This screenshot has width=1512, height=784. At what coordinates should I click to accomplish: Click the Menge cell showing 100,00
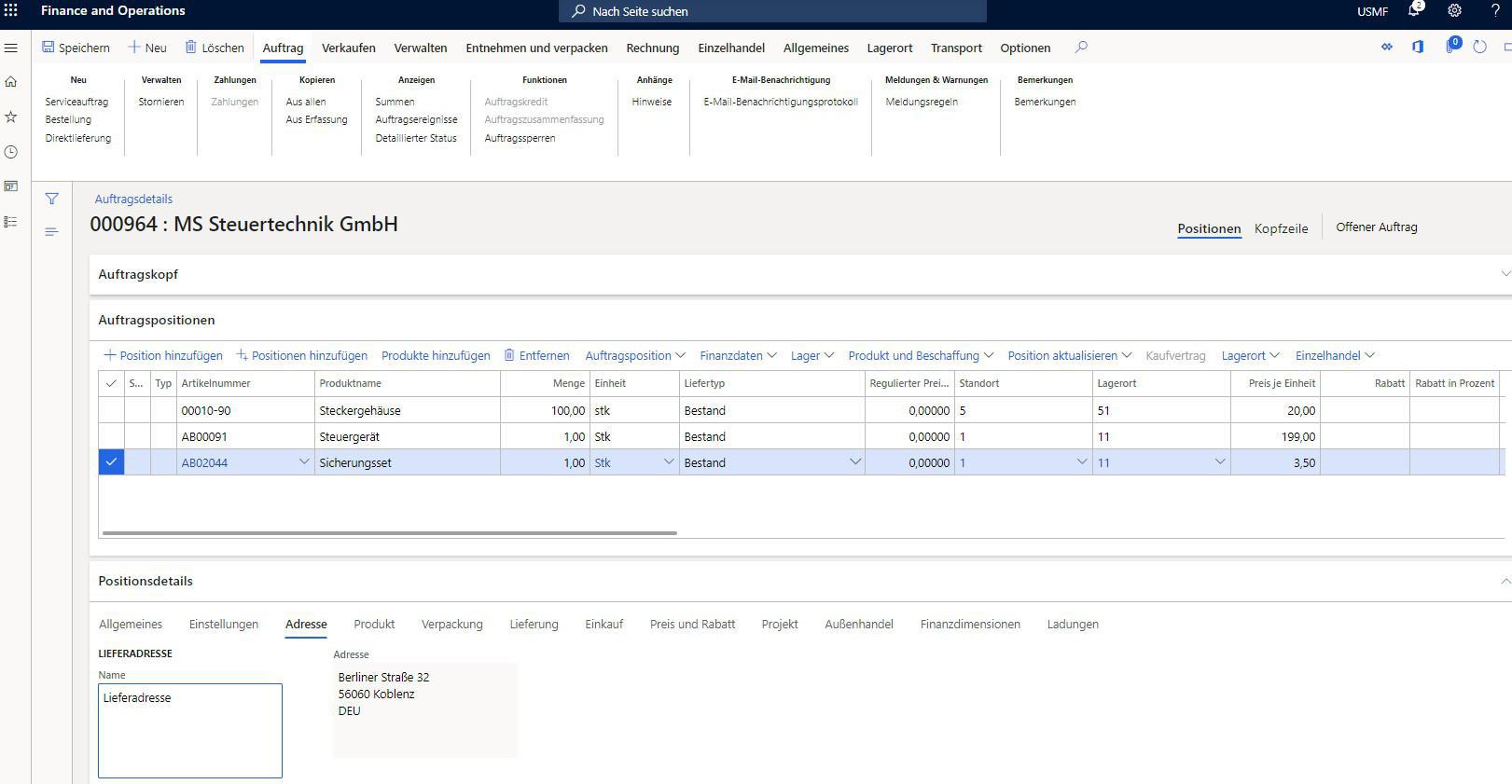click(545, 410)
